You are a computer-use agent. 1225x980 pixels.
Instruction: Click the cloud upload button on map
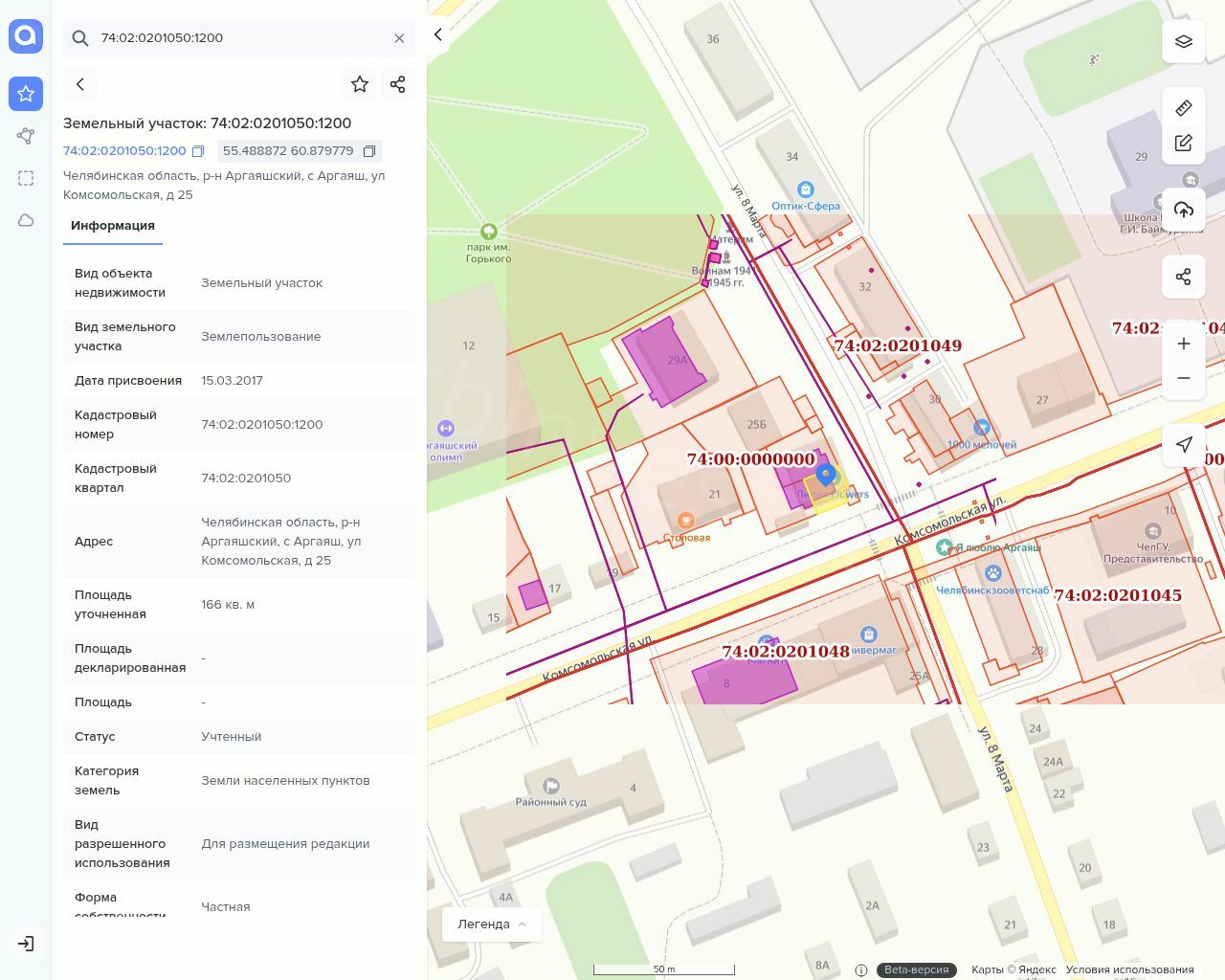[x=1183, y=210]
